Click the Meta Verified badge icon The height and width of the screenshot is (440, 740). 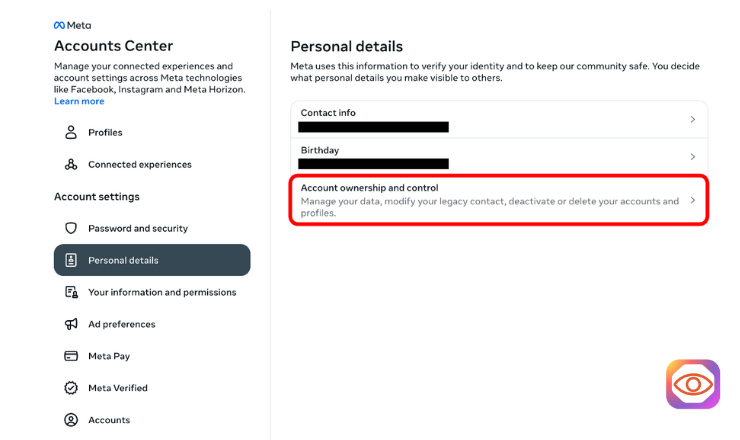click(x=71, y=388)
